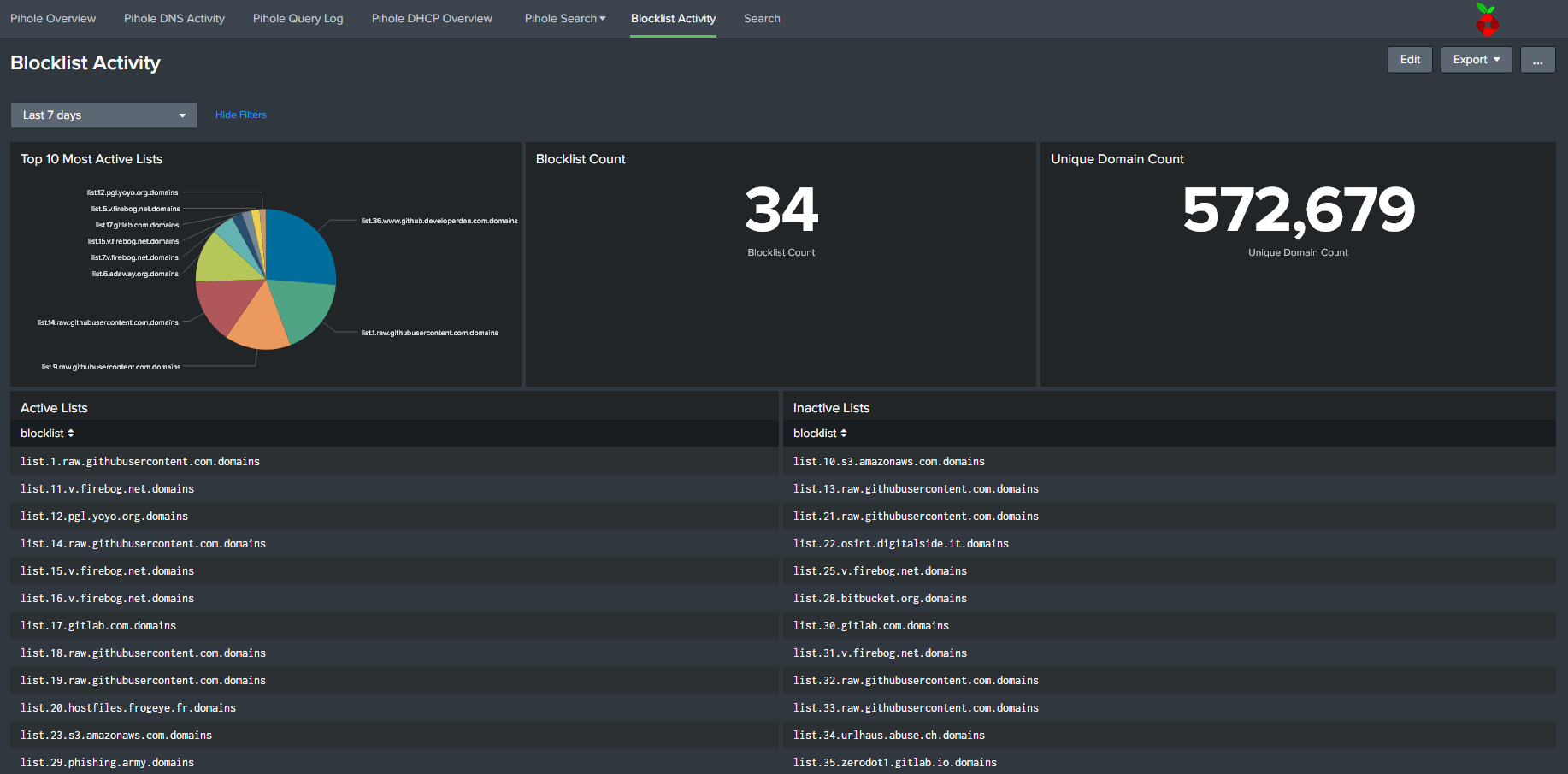
Task: Click the 34 Blocklist Count value
Action: point(781,210)
